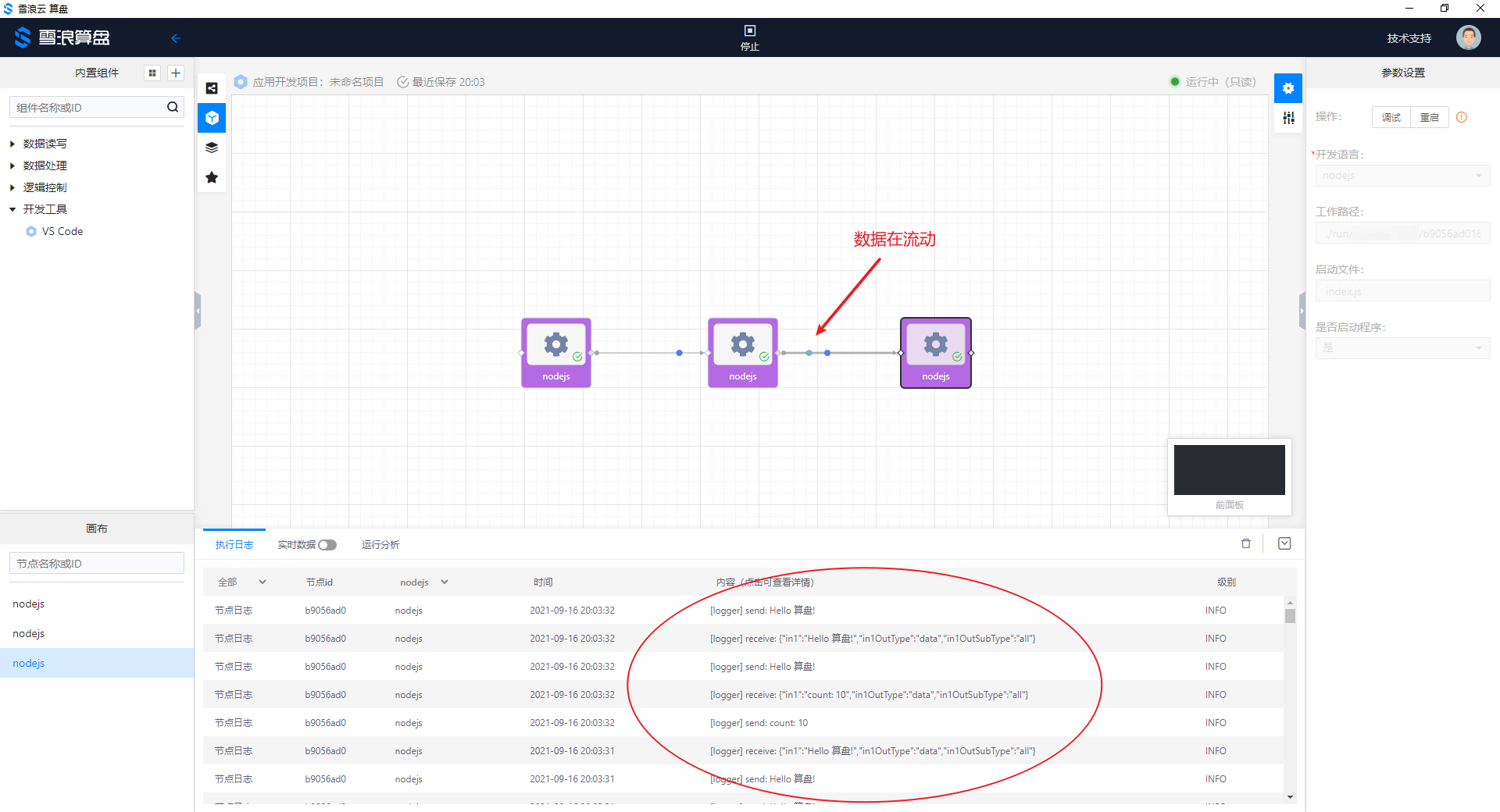Open the parameter sliders icon on right
1500x812 pixels.
coord(1288,118)
